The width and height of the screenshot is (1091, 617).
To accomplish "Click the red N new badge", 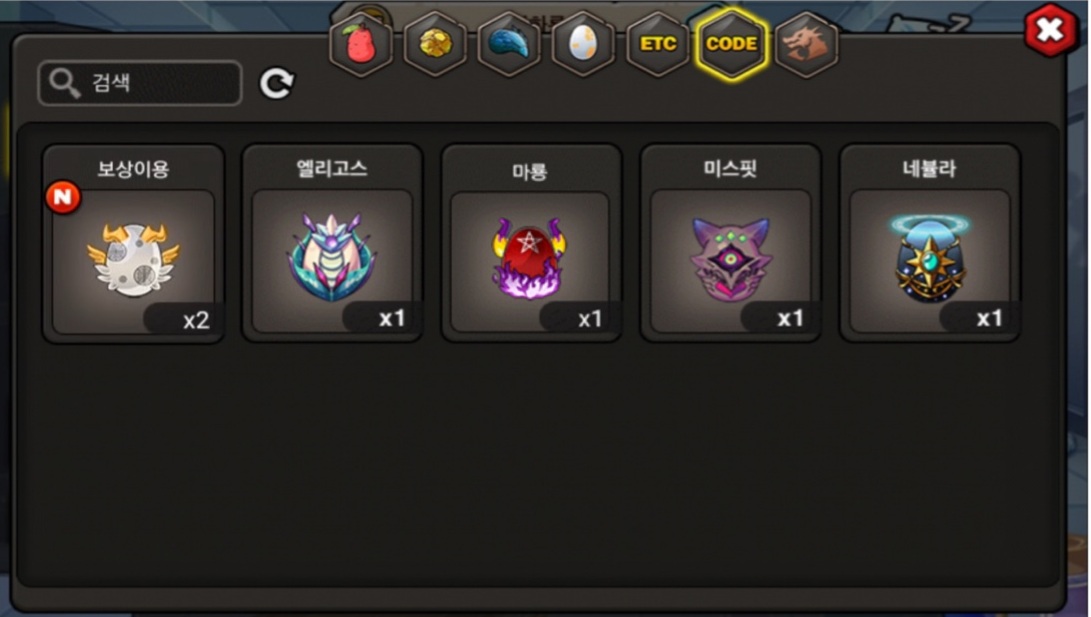I will pyautogui.click(x=63, y=198).
